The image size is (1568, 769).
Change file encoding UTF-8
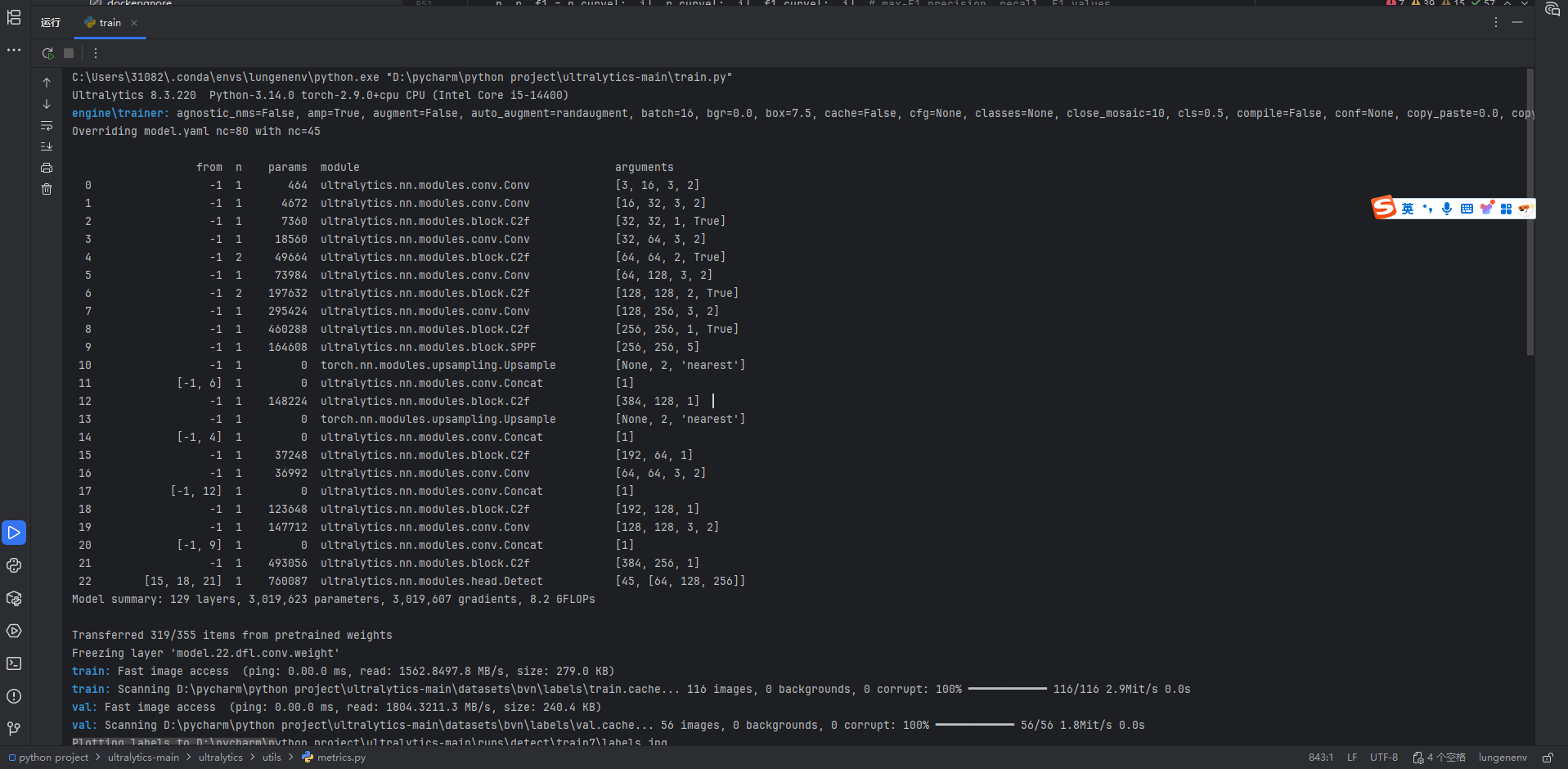click(x=1384, y=758)
